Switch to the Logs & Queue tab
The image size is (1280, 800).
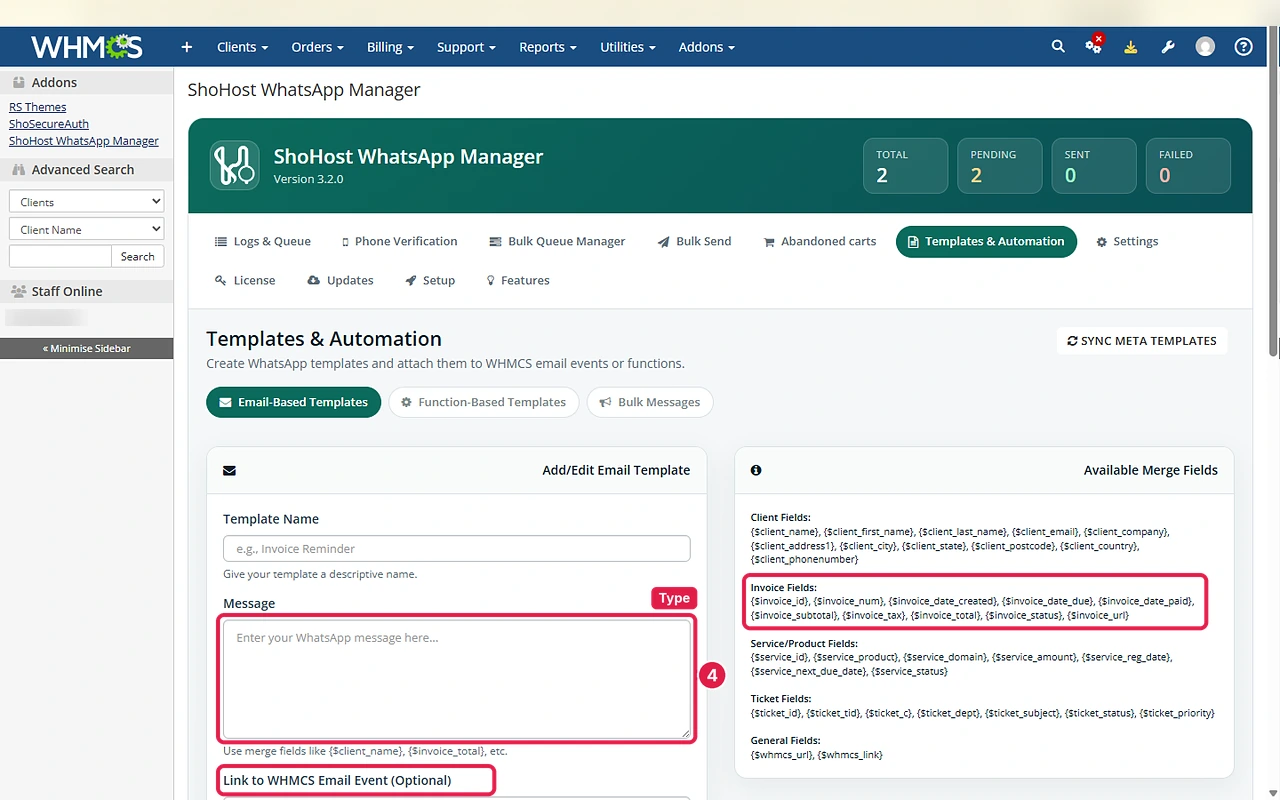point(263,242)
